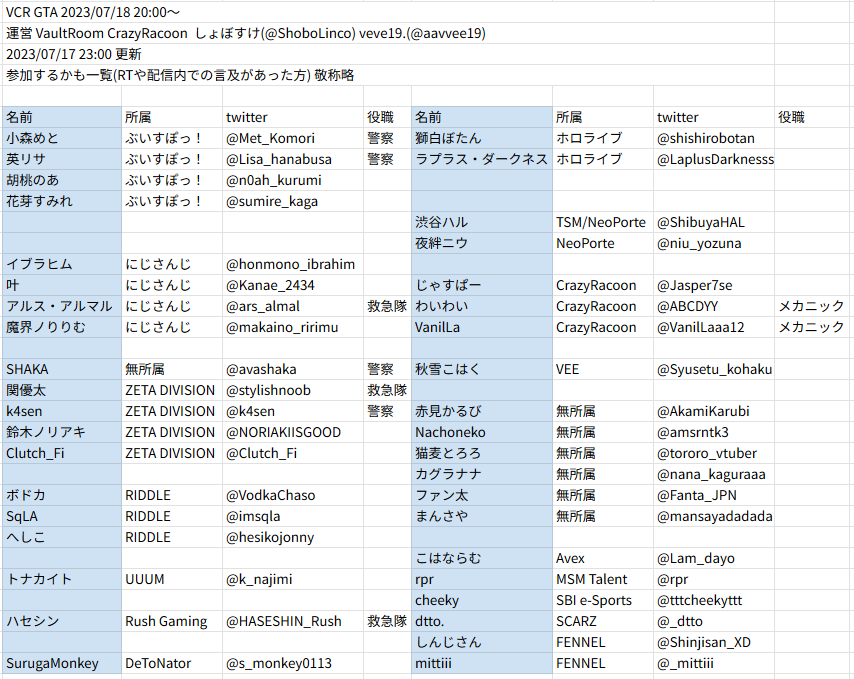Click the cell @Fanta_JPN
Screen dimensions: 854x679
(x=714, y=495)
